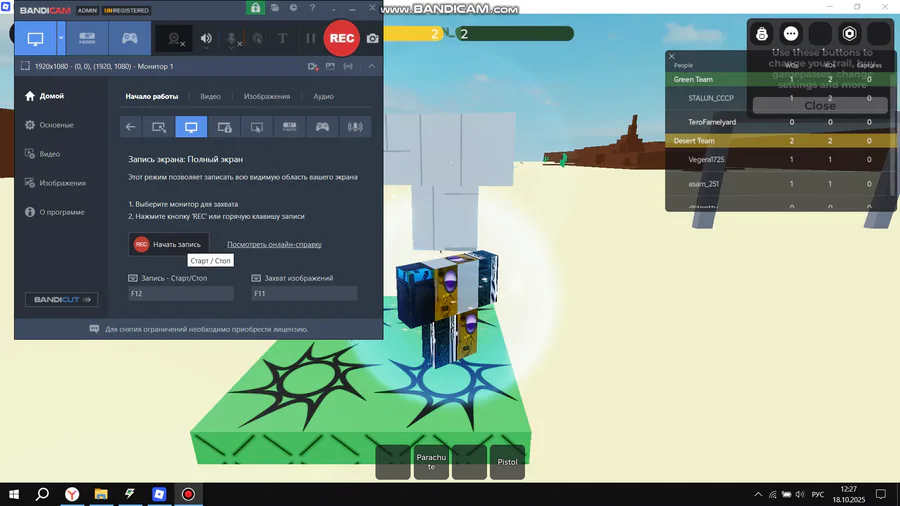Select the Начало работы tab
Viewport: 900px width, 506px height.
pos(152,96)
